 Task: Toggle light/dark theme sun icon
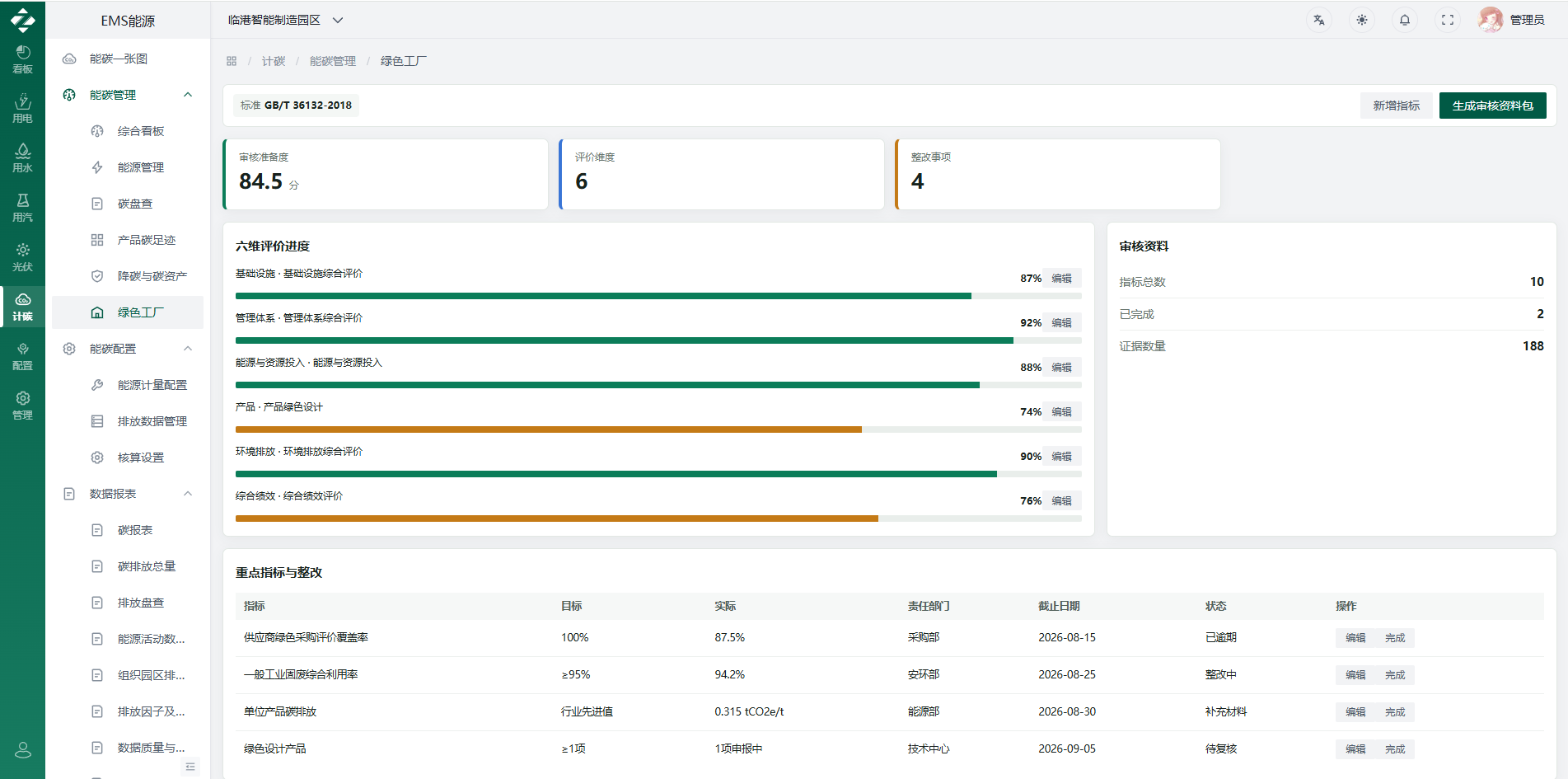[1362, 20]
